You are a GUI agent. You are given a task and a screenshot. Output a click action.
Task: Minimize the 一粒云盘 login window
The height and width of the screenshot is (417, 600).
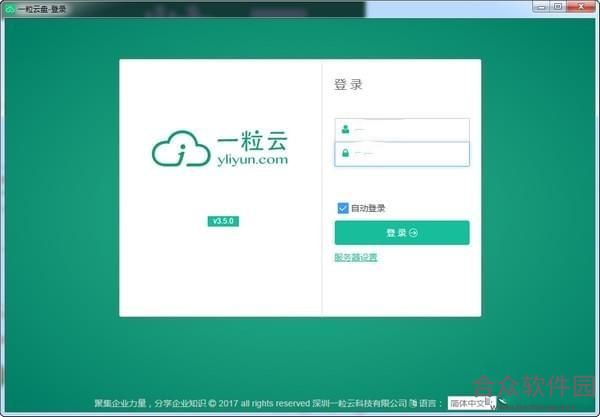pos(541,7)
